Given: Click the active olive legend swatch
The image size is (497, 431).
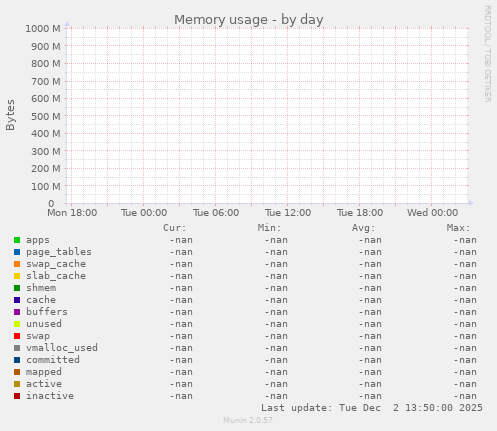Looking at the screenshot, I should 17,384.
